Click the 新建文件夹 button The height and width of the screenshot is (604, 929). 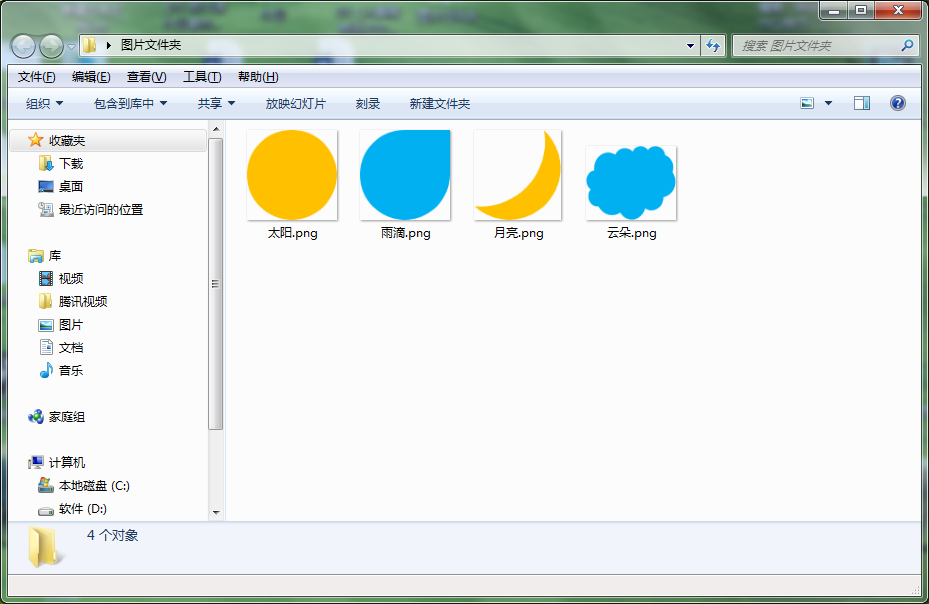point(440,104)
